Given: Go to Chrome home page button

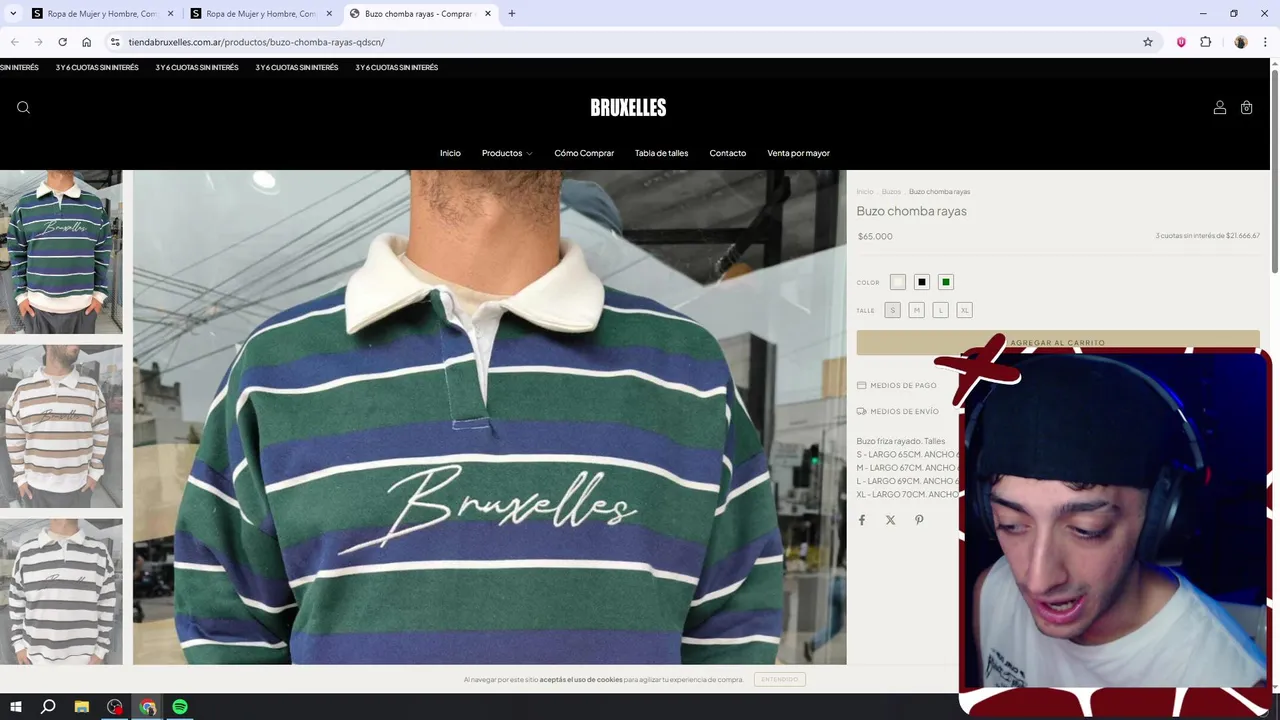Looking at the screenshot, I should [x=86, y=42].
